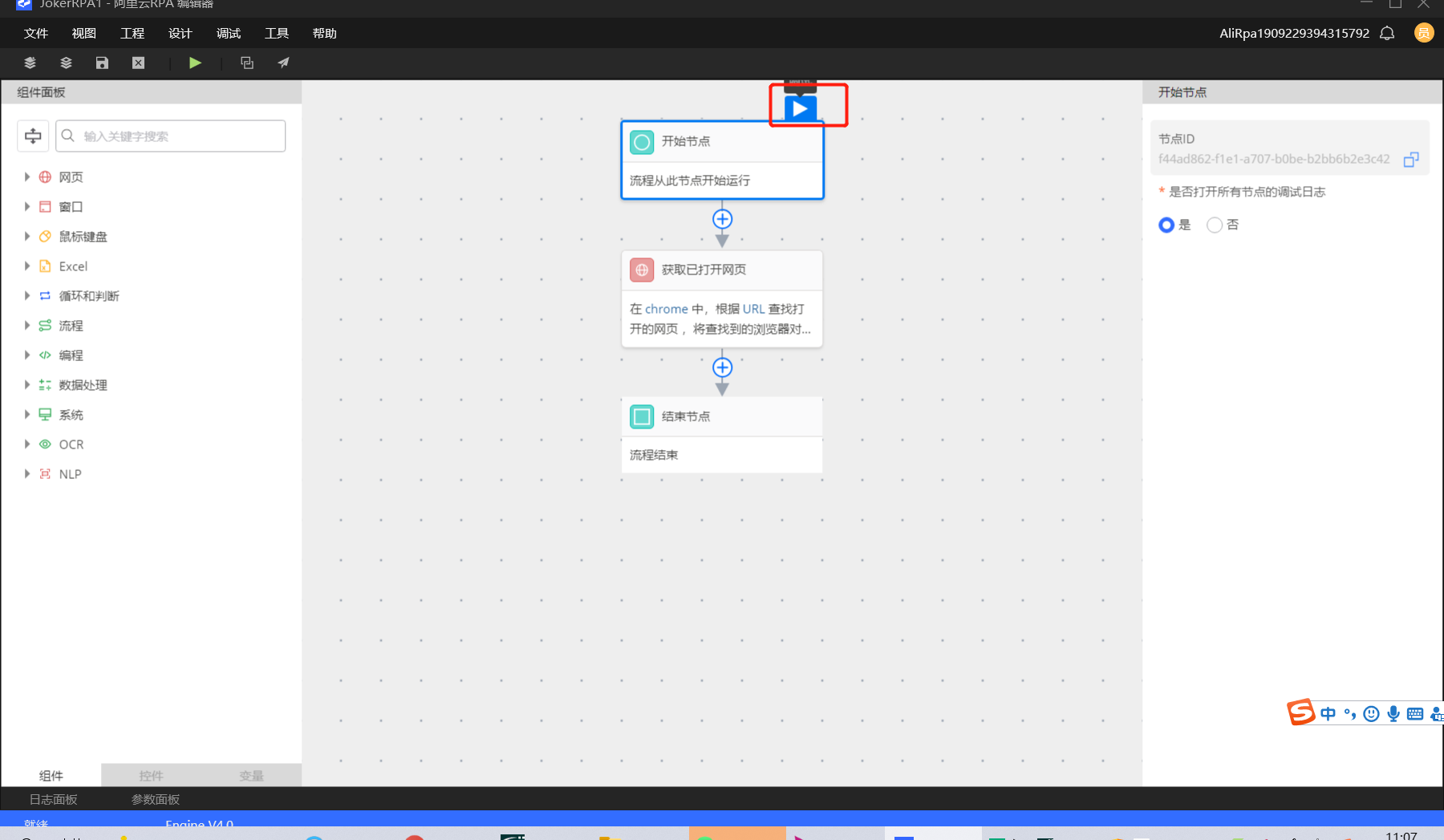Click the node ID value f44ad862-f1e1
Screen dimensions: 1444x840
tap(1274, 159)
